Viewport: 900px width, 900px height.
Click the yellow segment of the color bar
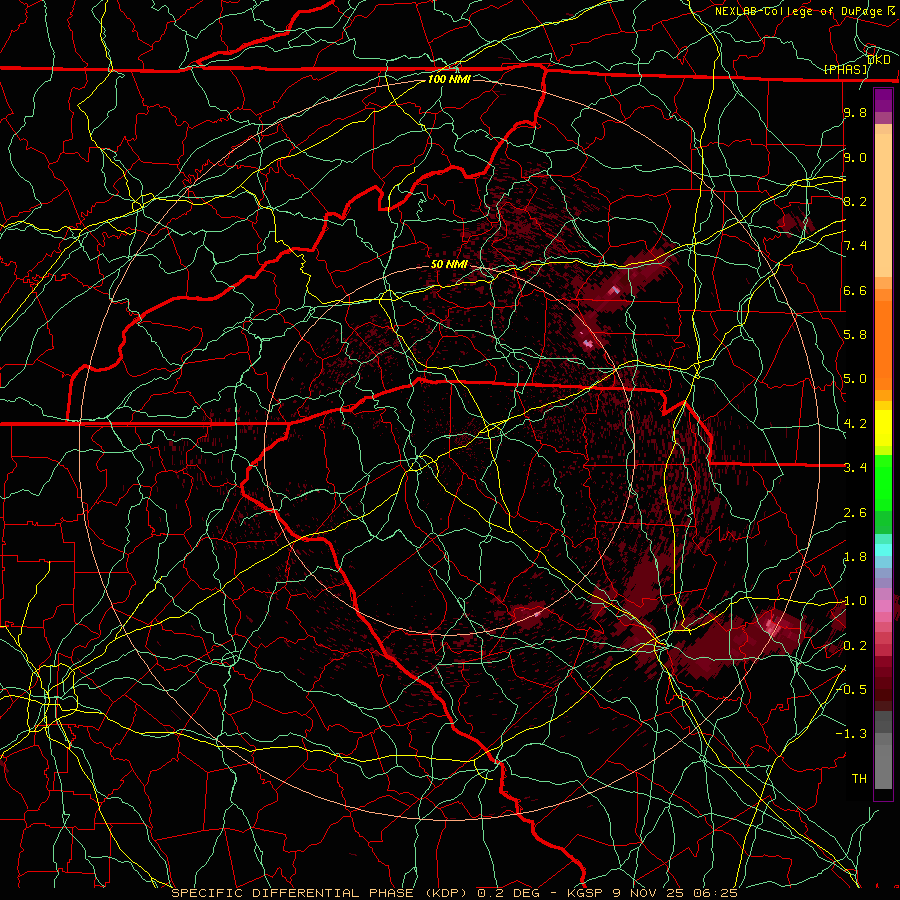(883, 428)
